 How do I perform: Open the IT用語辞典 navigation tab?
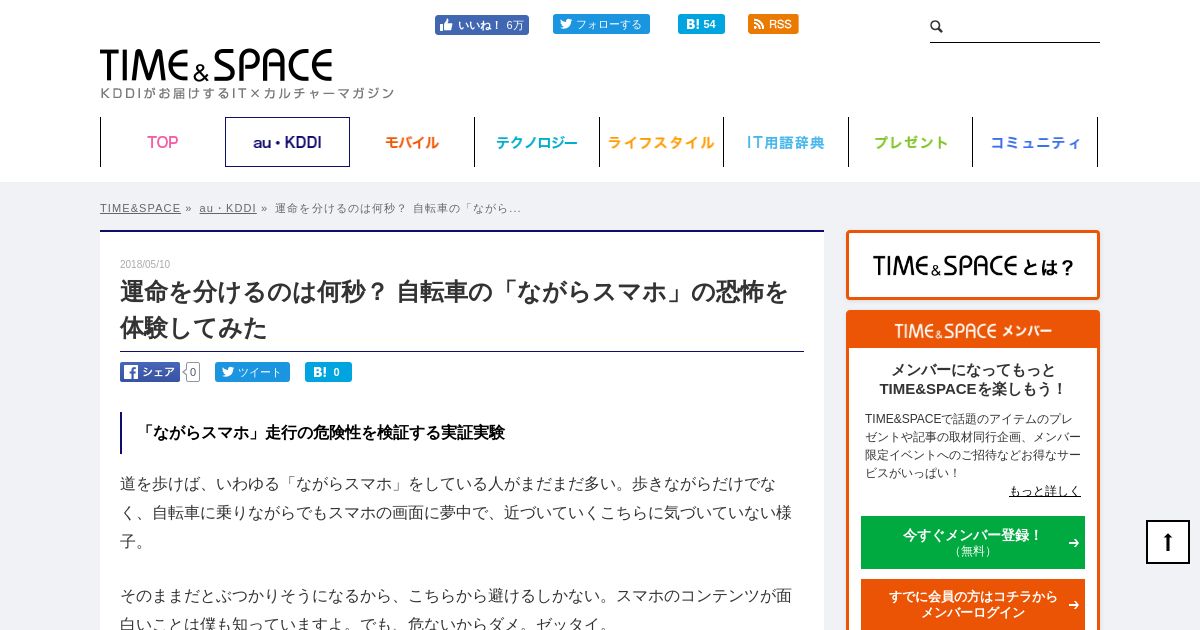pos(786,142)
